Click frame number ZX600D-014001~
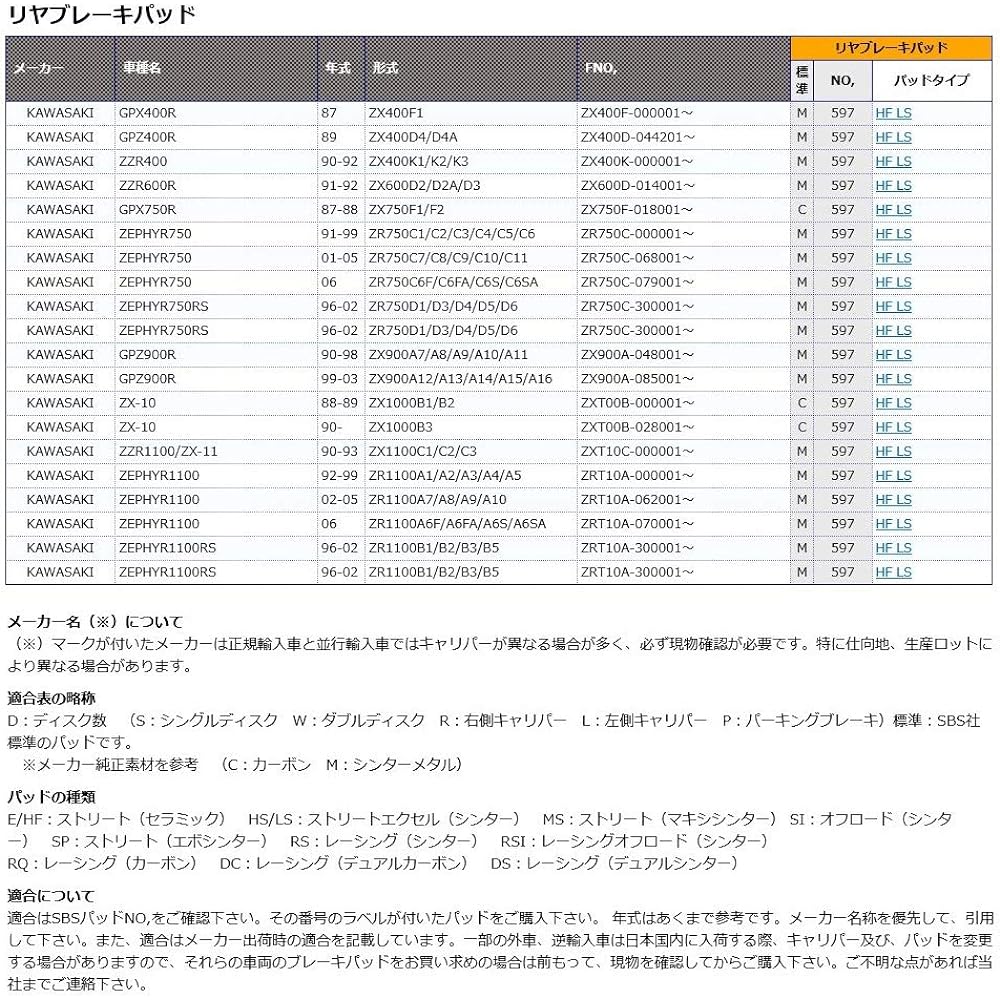Viewport: 1000px width, 1000px height. (x=636, y=186)
